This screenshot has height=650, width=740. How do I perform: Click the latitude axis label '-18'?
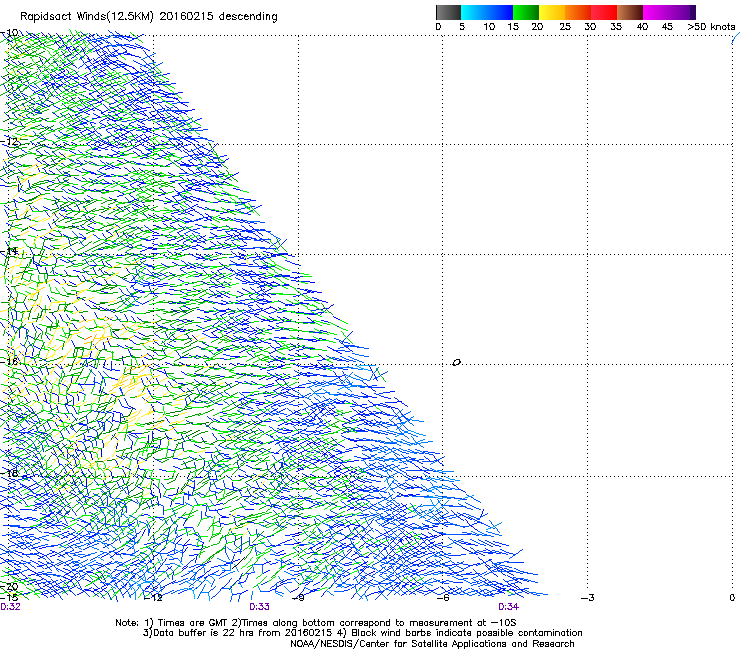9,473
